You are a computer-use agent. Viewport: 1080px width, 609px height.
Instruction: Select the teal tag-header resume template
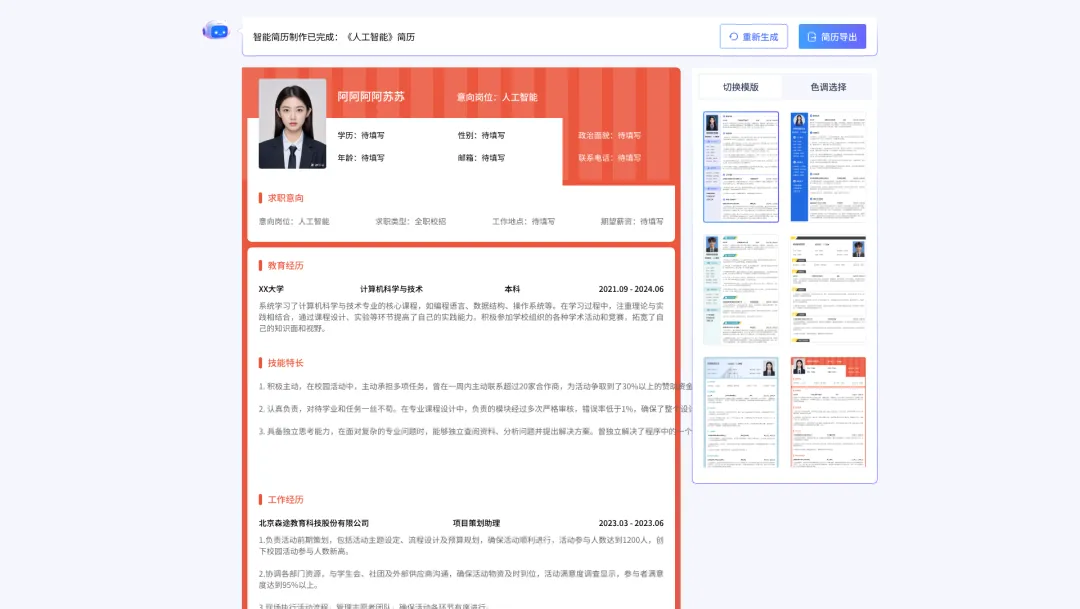(x=741, y=289)
